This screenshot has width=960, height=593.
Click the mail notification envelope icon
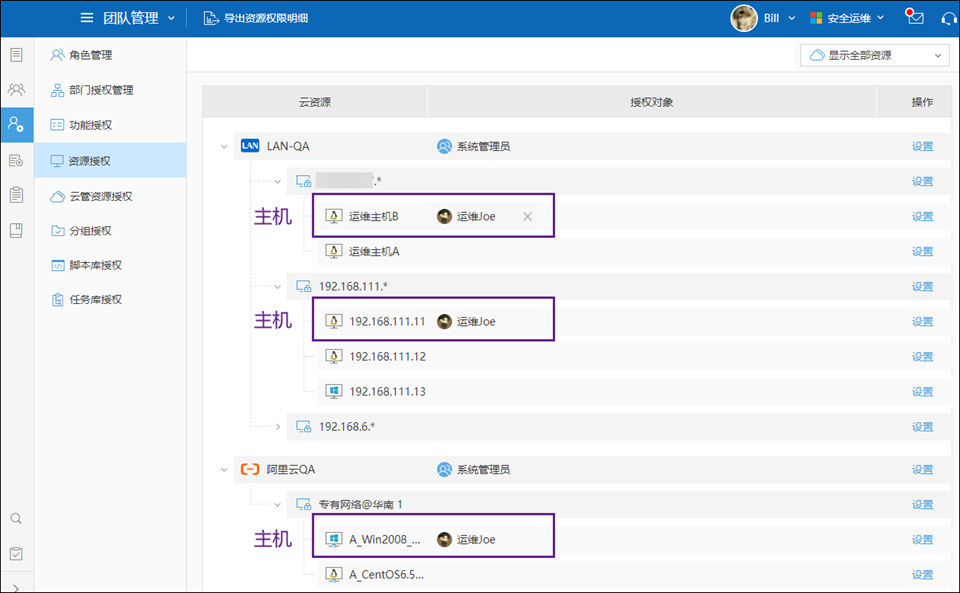tap(914, 18)
